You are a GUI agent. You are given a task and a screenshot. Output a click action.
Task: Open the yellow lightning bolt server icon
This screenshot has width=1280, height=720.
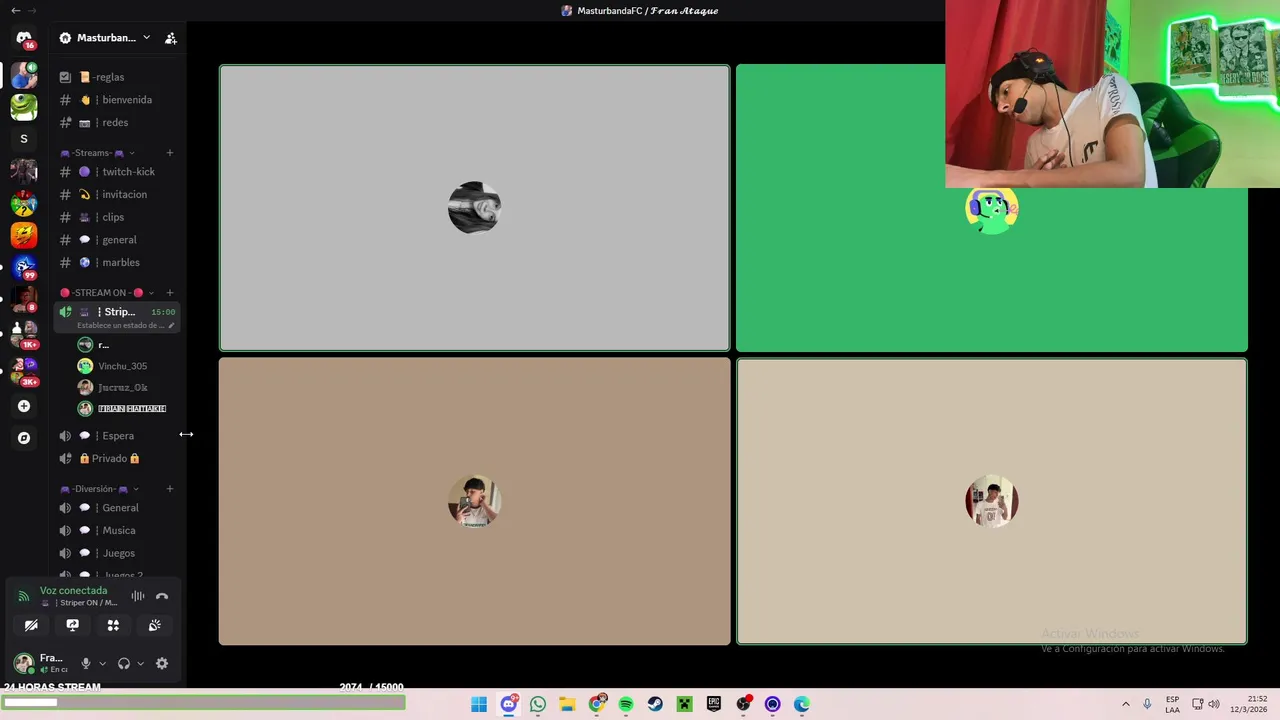pyautogui.click(x=24, y=235)
